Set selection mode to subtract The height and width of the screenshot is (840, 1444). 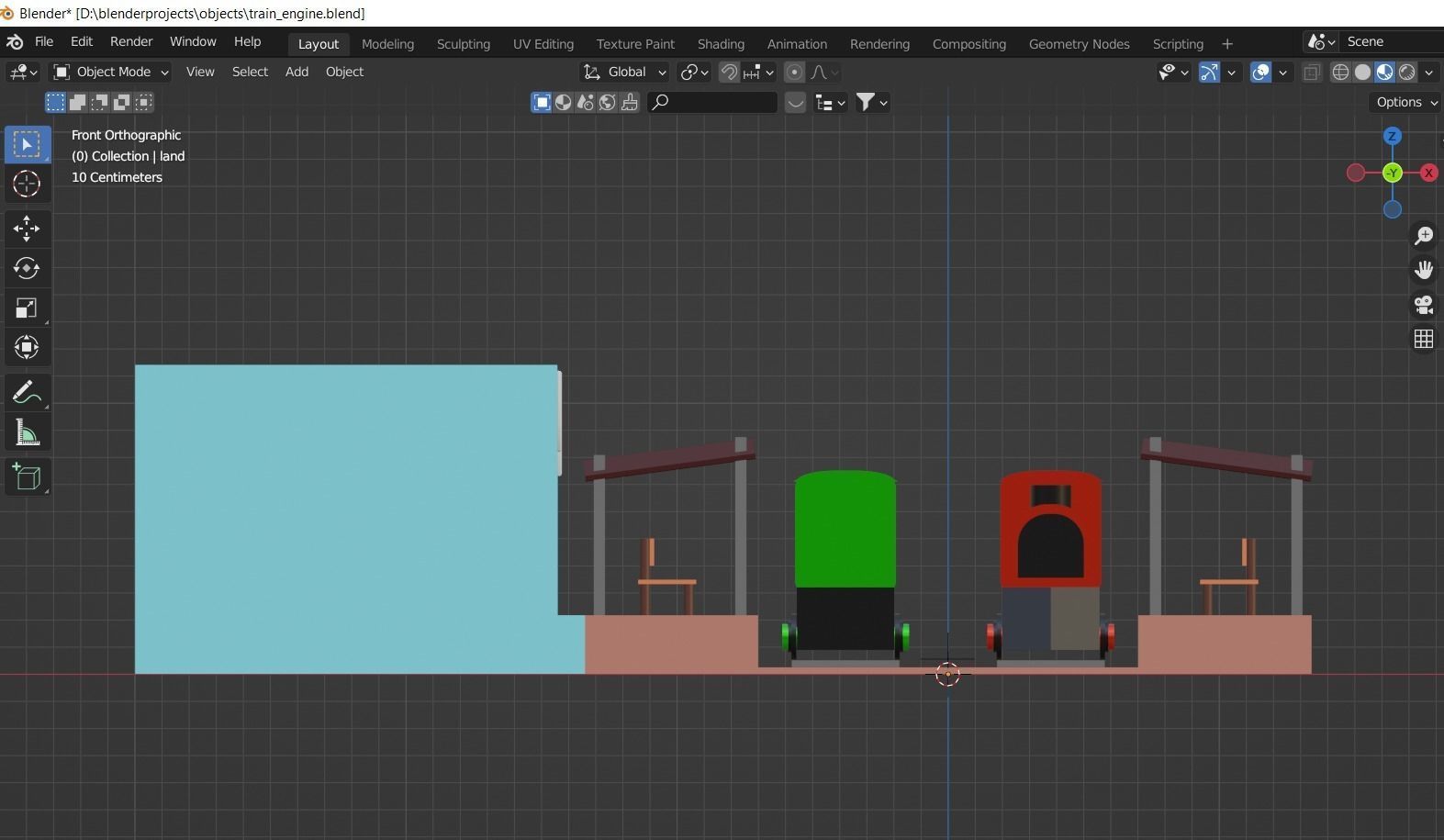coord(100,102)
